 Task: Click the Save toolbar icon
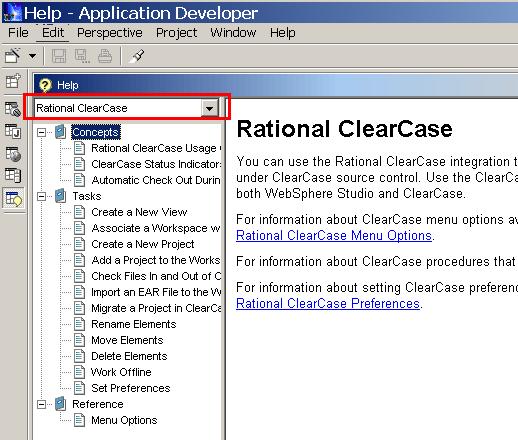point(59,56)
